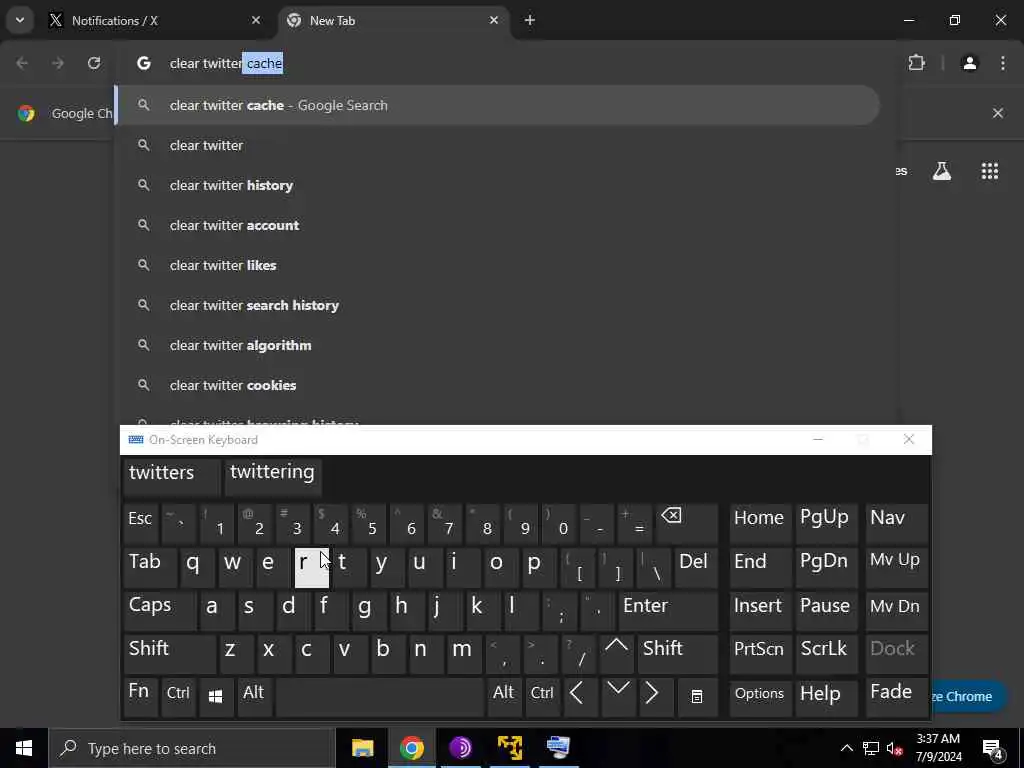Image resolution: width=1024 pixels, height=768 pixels.
Task: Open the Chrome profile avatar icon
Action: 970,63
